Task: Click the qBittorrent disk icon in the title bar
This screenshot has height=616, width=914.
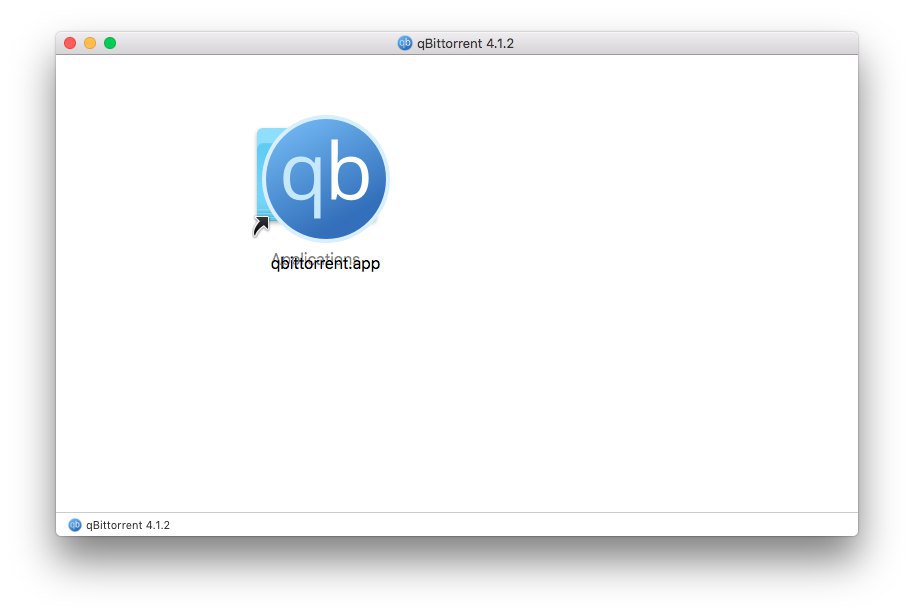Action: click(x=405, y=43)
